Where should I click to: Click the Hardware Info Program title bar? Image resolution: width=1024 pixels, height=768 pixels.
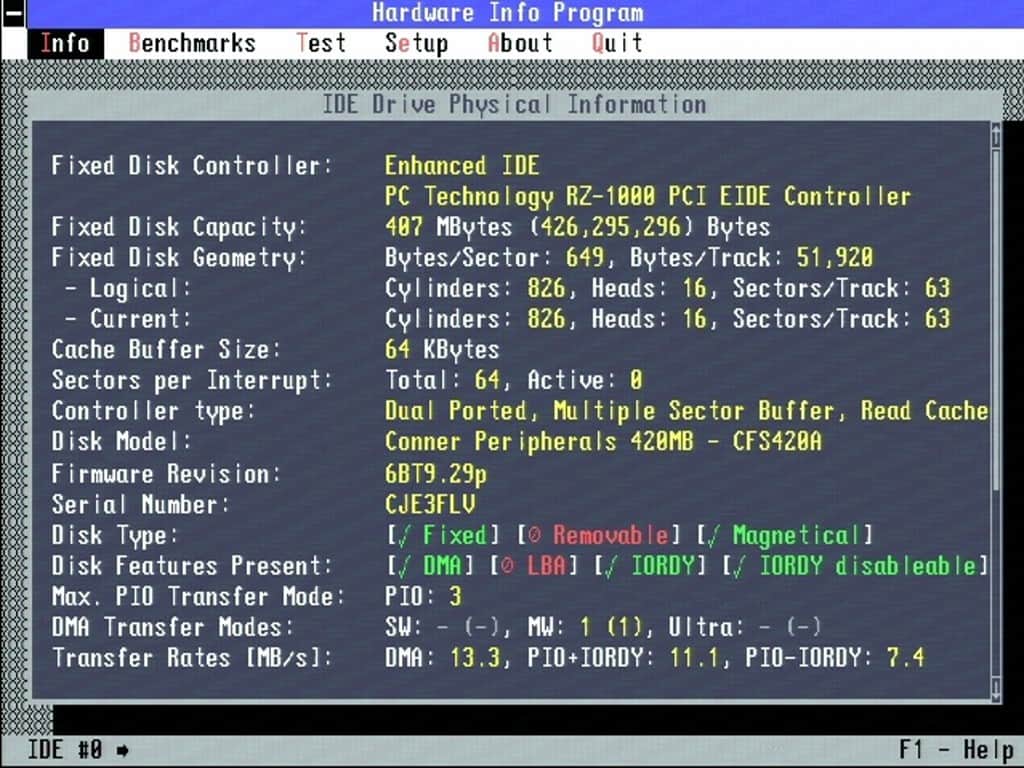coord(507,13)
